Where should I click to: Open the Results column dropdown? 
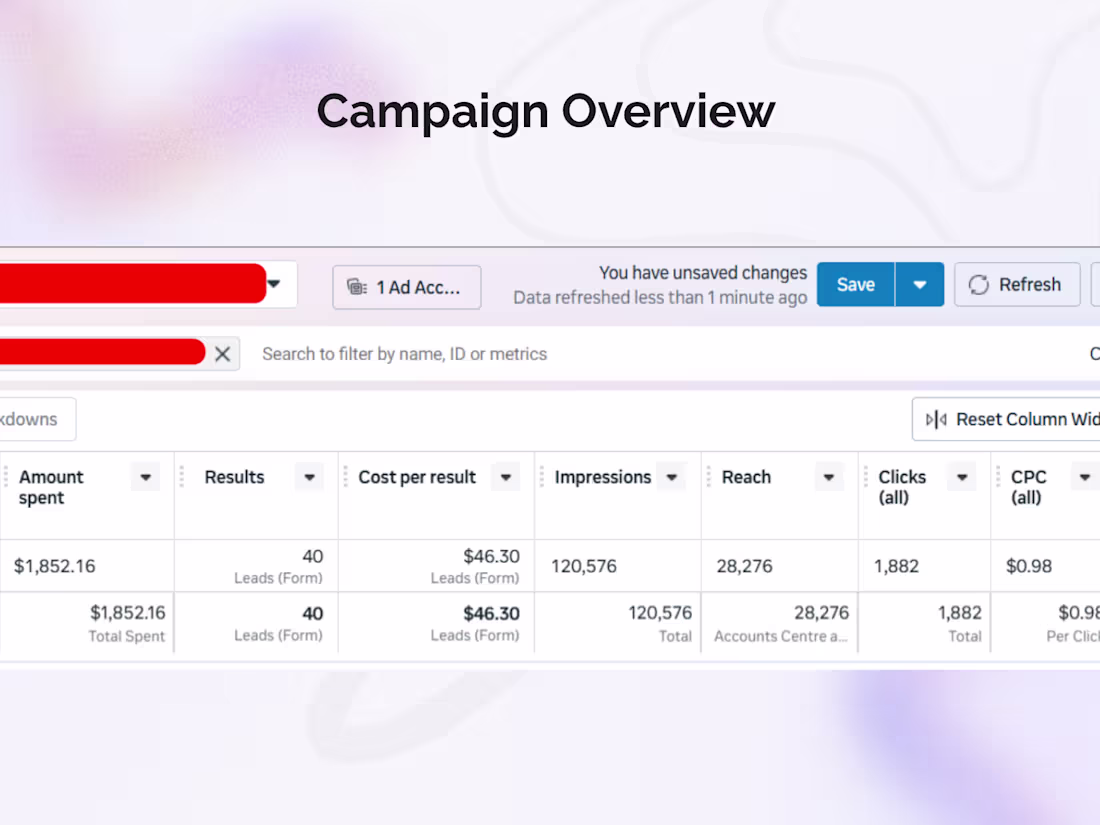[x=310, y=478]
